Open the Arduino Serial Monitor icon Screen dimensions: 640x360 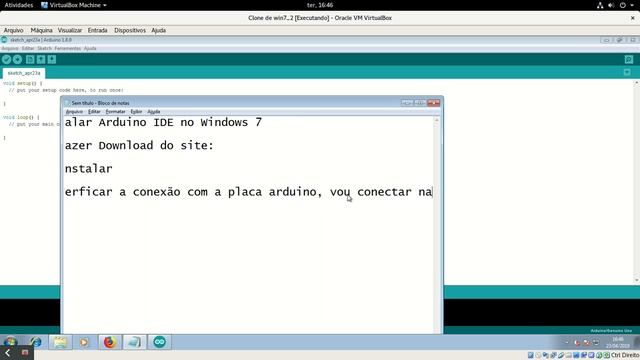tap(629, 60)
